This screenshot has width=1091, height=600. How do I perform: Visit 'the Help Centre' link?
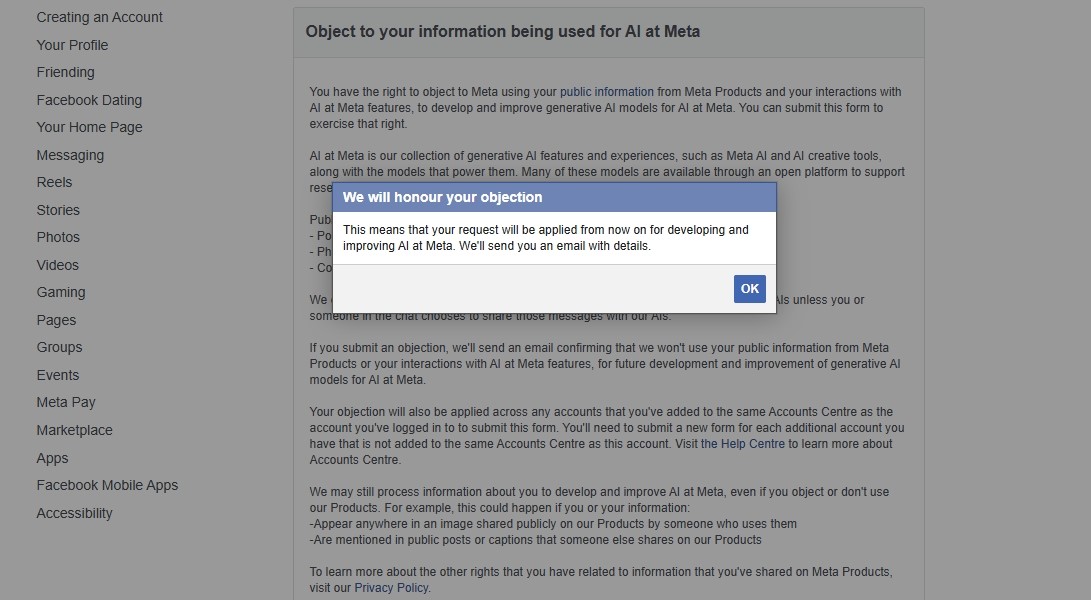[x=742, y=444]
